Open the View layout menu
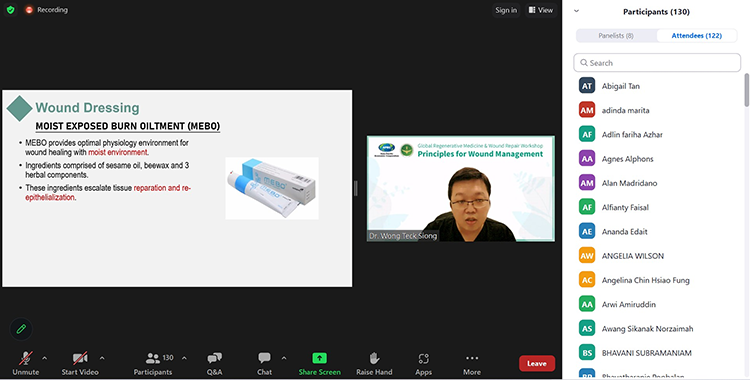The width and height of the screenshot is (750, 380). [540, 10]
